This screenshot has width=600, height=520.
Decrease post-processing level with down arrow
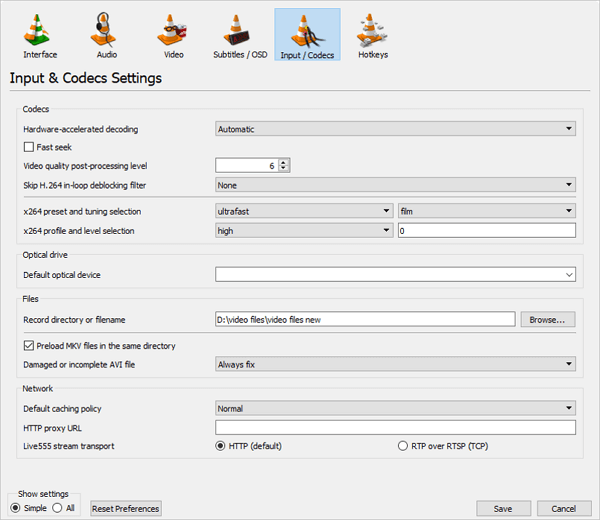pos(283,168)
